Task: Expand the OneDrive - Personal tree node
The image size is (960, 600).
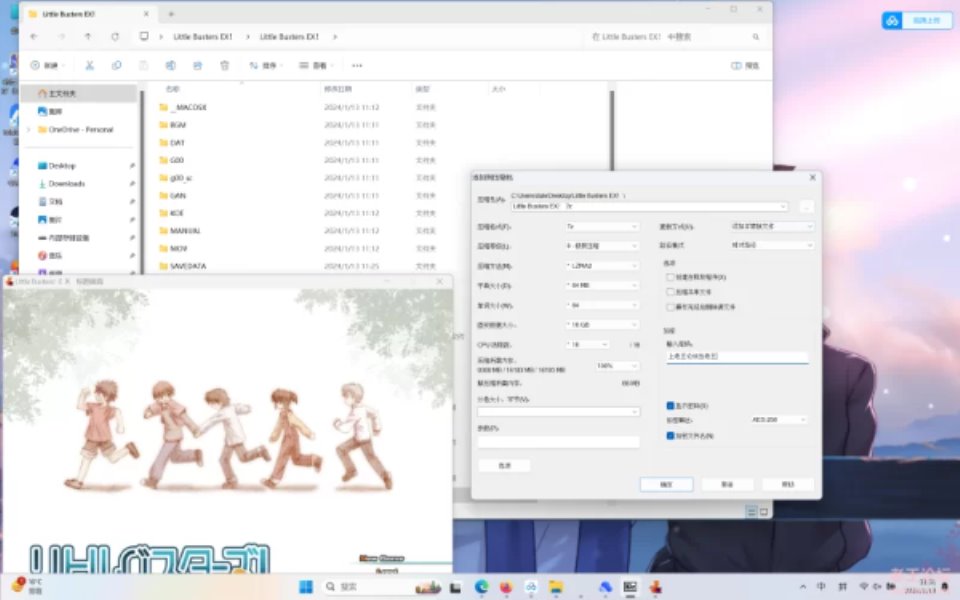Action: (x=28, y=130)
